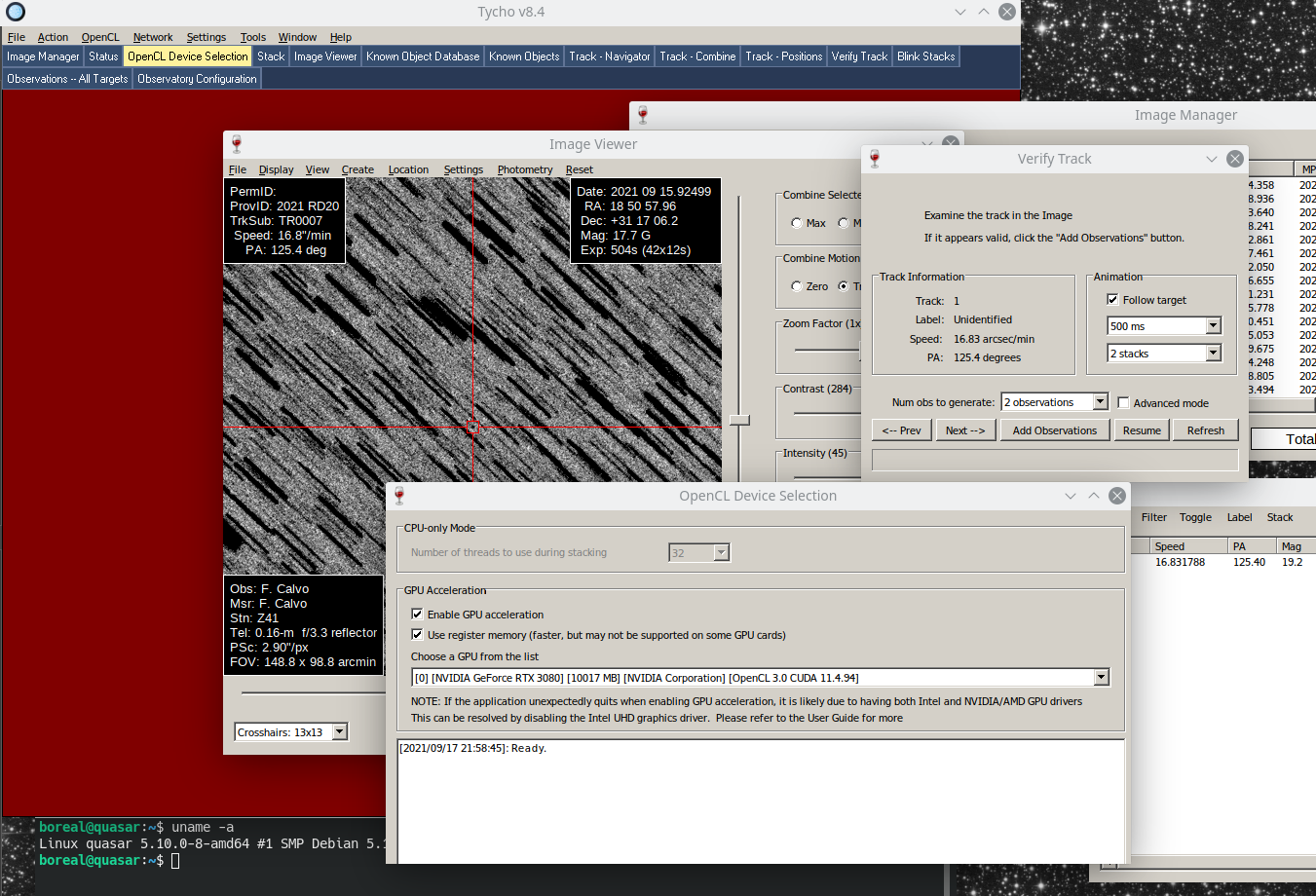Open the Tools menu in Tycho
This screenshot has height=896, width=1316.
[253, 37]
